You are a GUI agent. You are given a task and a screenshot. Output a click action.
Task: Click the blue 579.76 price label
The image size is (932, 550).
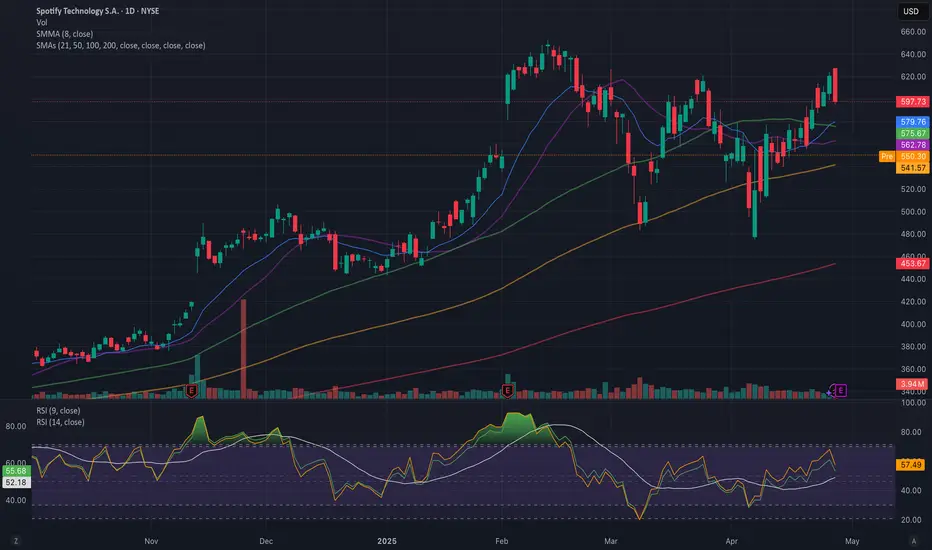click(912, 122)
